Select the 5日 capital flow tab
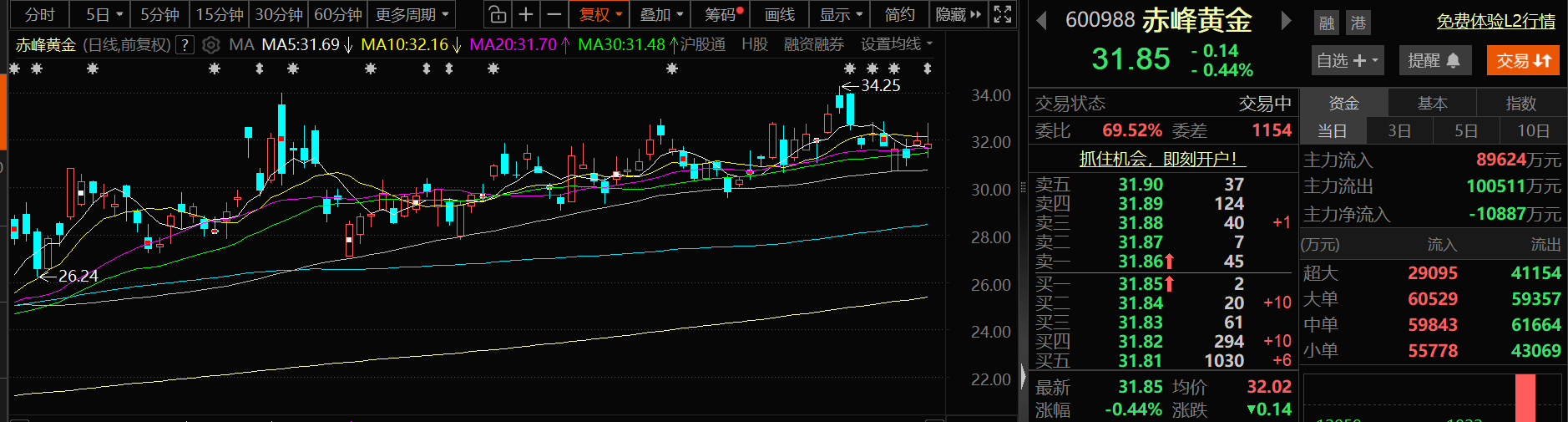 (x=1465, y=130)
